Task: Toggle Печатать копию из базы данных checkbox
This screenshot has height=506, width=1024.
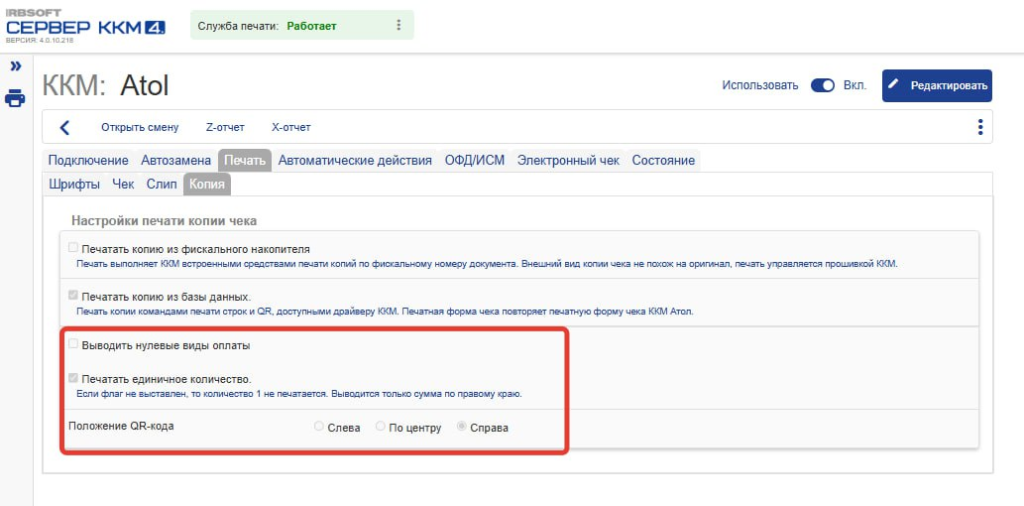Action: (73, 295)
